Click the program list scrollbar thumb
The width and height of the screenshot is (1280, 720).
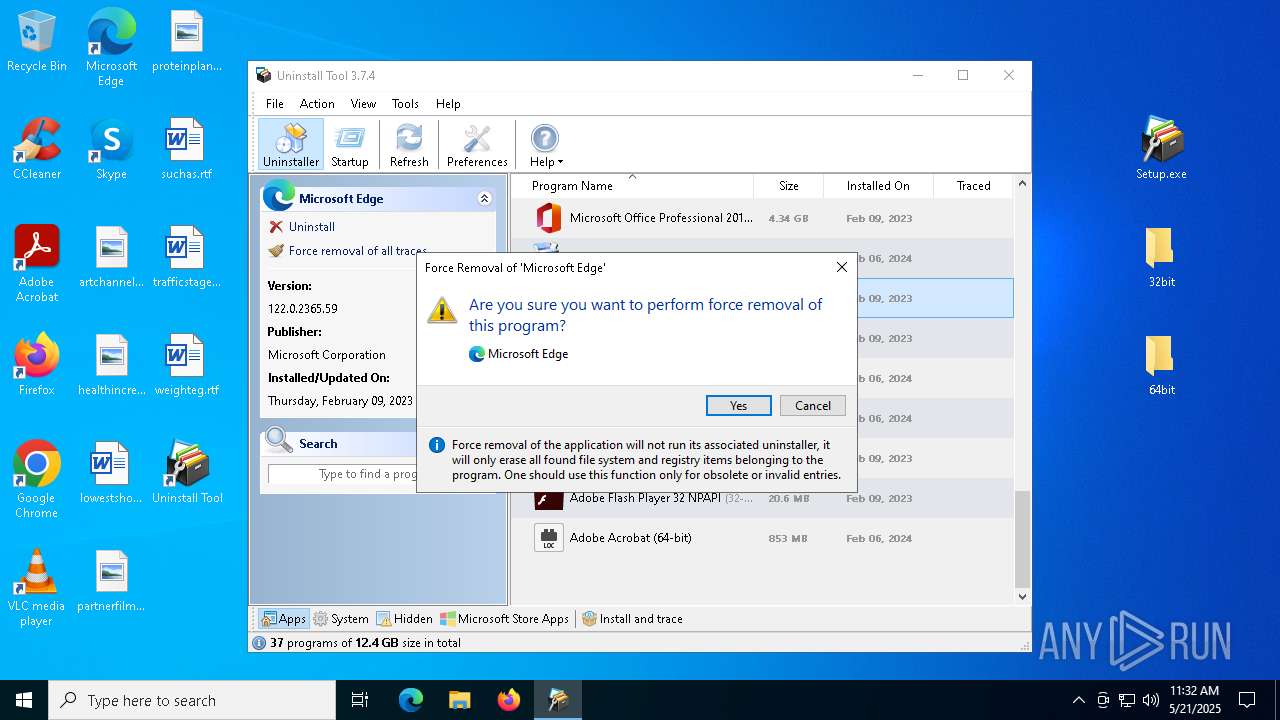(x=1022, y=540)
